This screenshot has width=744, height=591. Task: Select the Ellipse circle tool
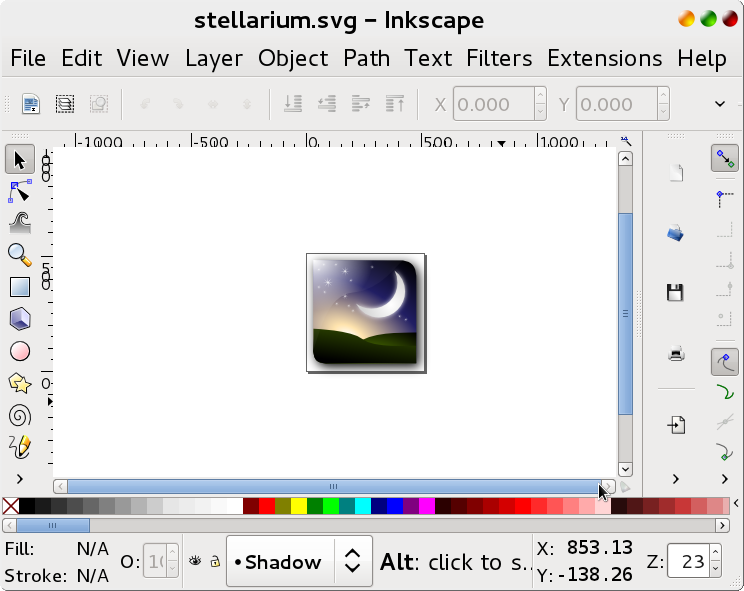click(19, 351)
